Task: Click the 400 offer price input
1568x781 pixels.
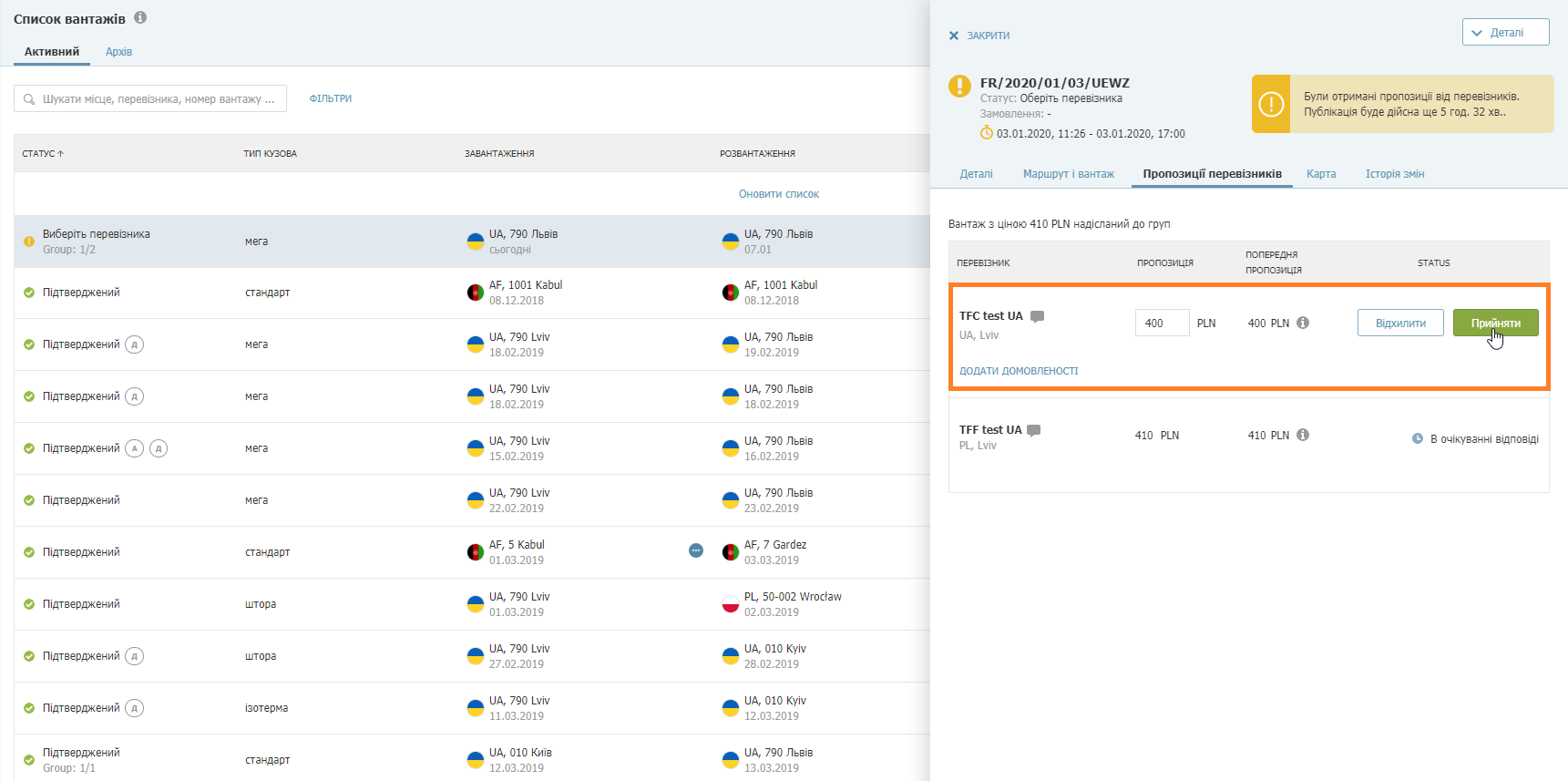Action: pyautogui.click(x=1163, y=323)
